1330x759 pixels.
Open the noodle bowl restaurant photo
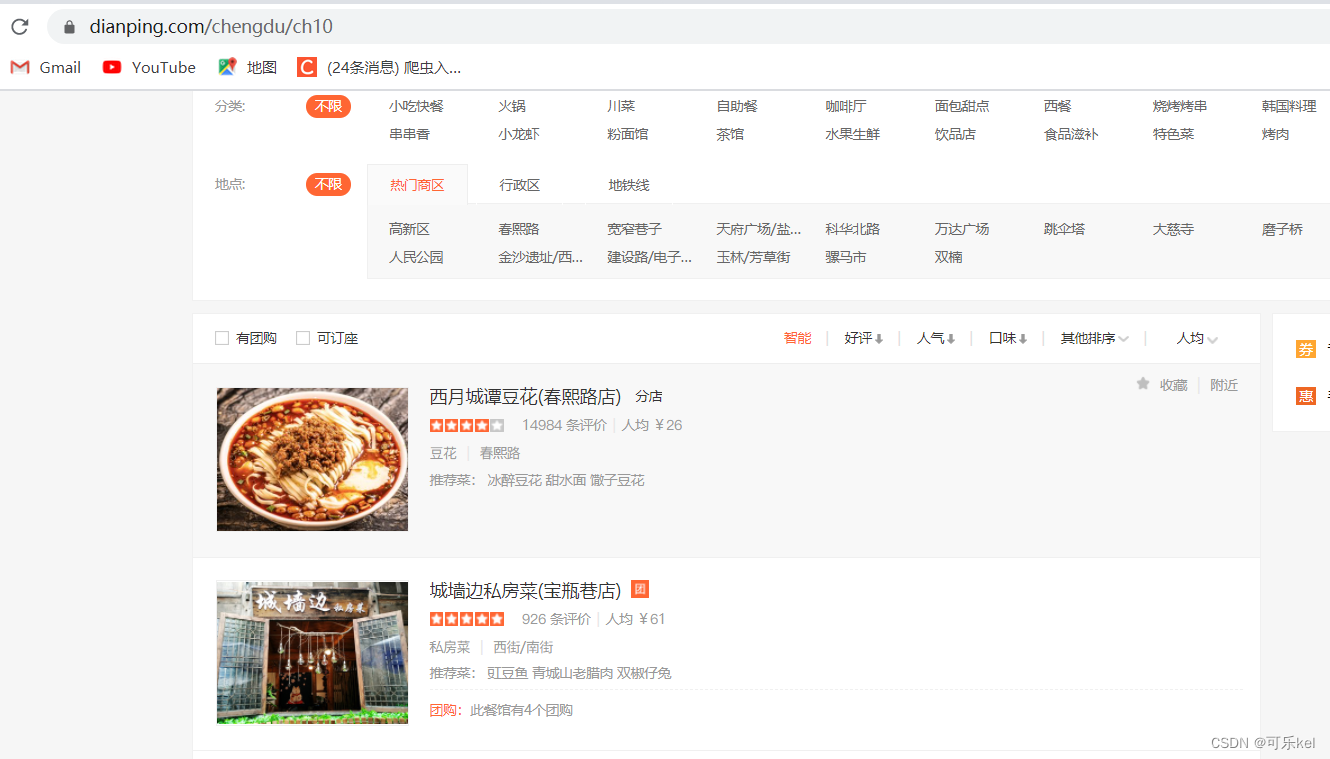pos(312,459)
